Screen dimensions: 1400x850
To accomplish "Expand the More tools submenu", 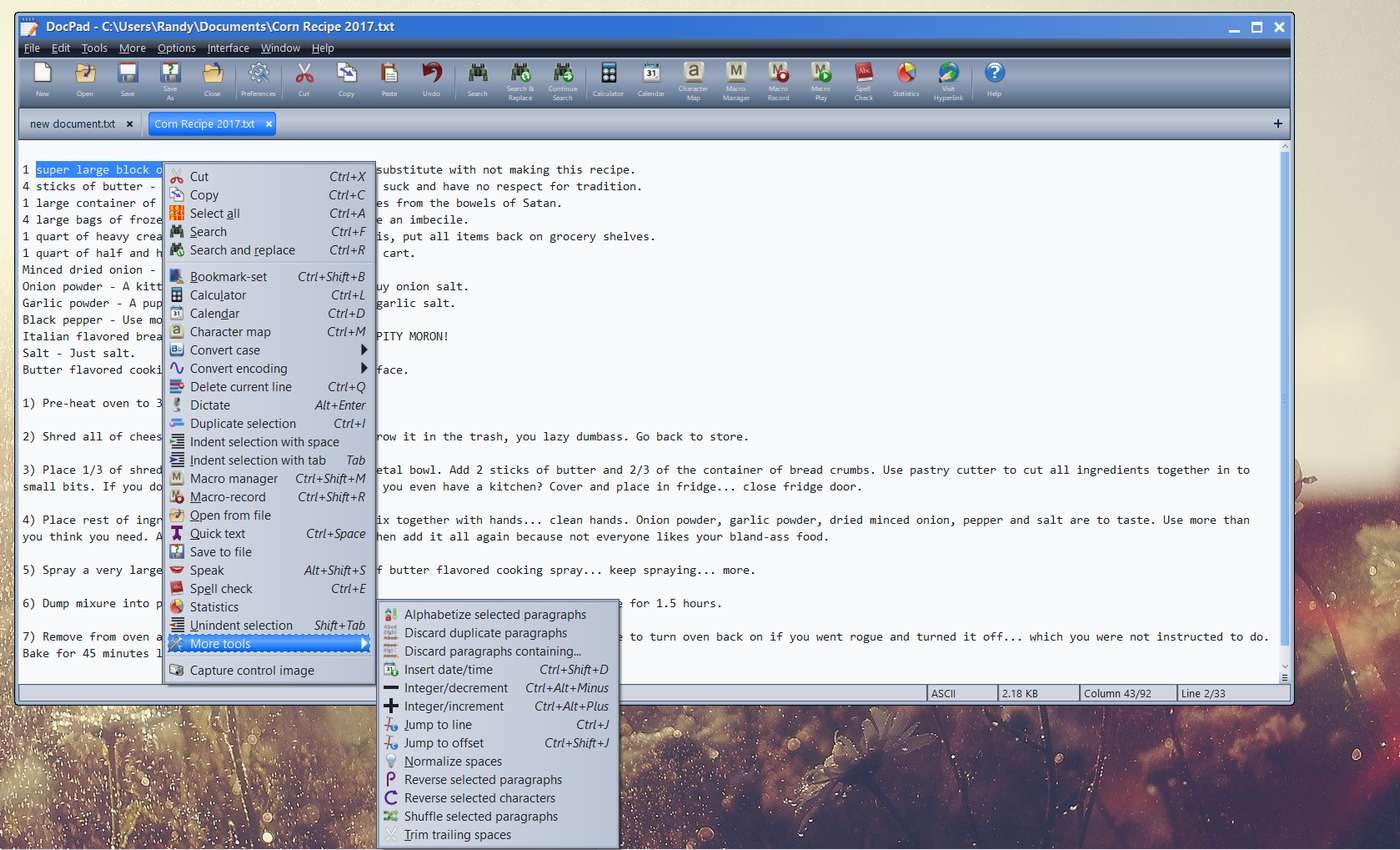I will (x=270, y=644).
